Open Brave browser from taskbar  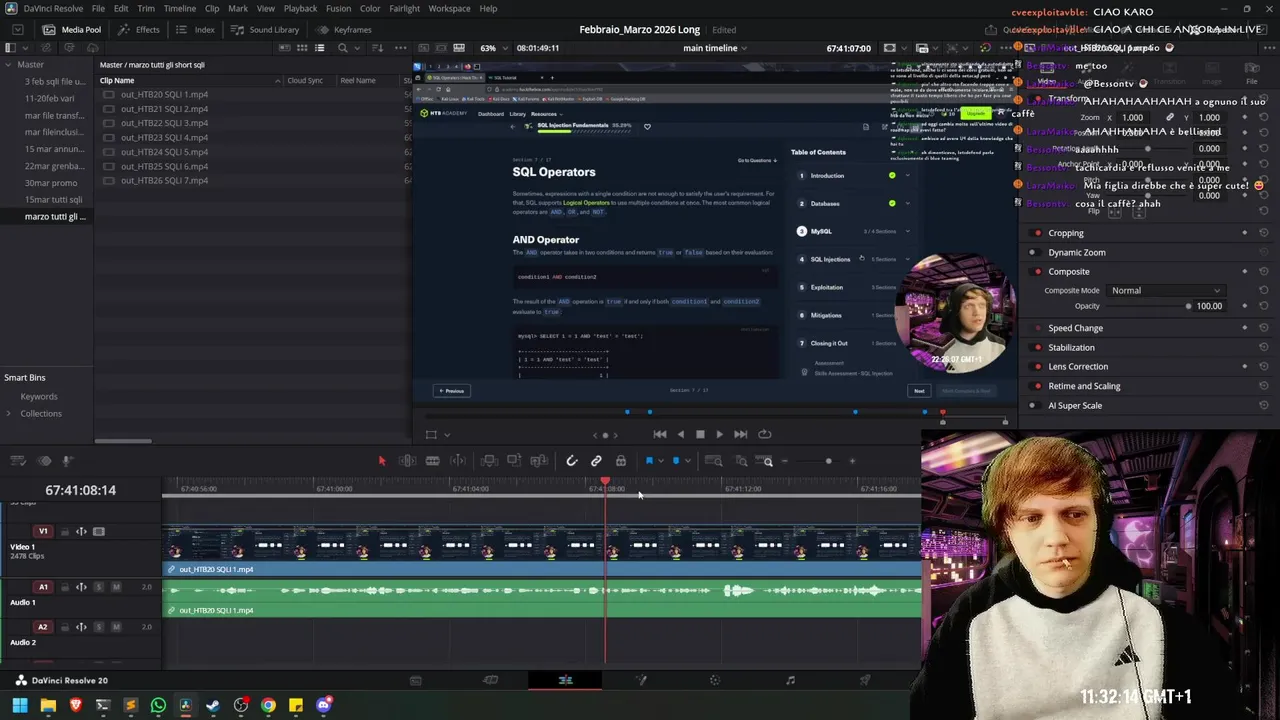(75, 706)
